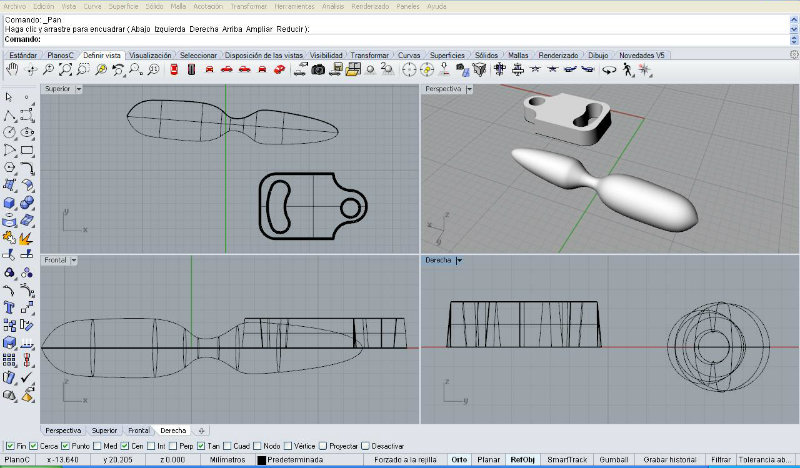Switch to the Visualización toolbar tab

click(151, 56)
